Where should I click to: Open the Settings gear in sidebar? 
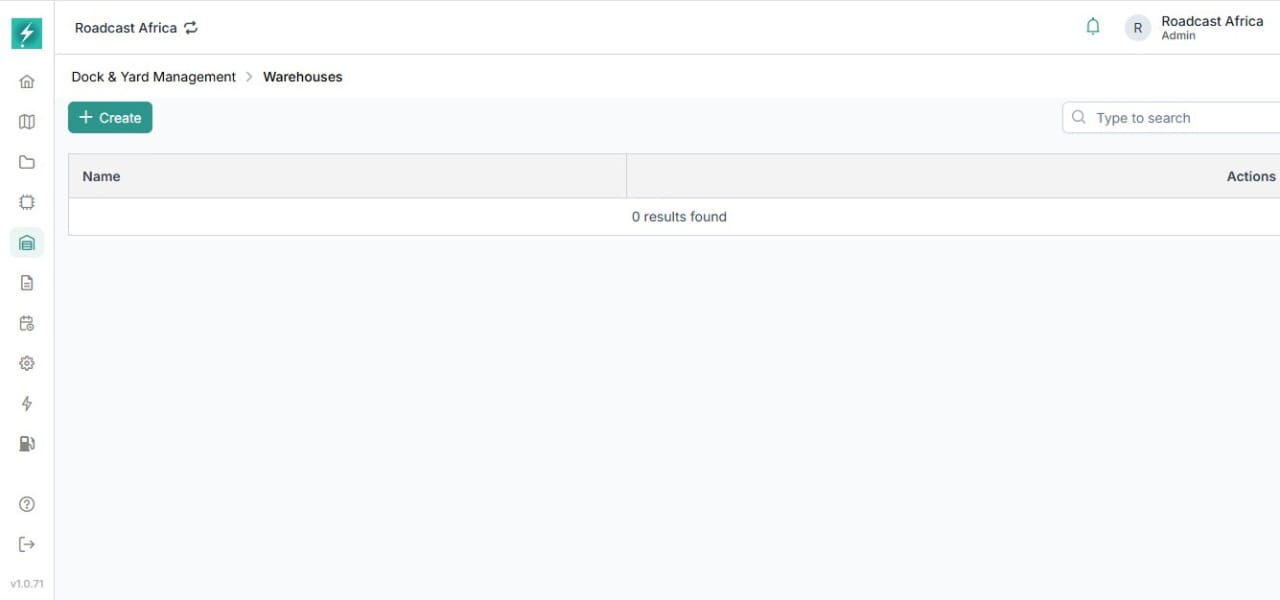[26, 362]
